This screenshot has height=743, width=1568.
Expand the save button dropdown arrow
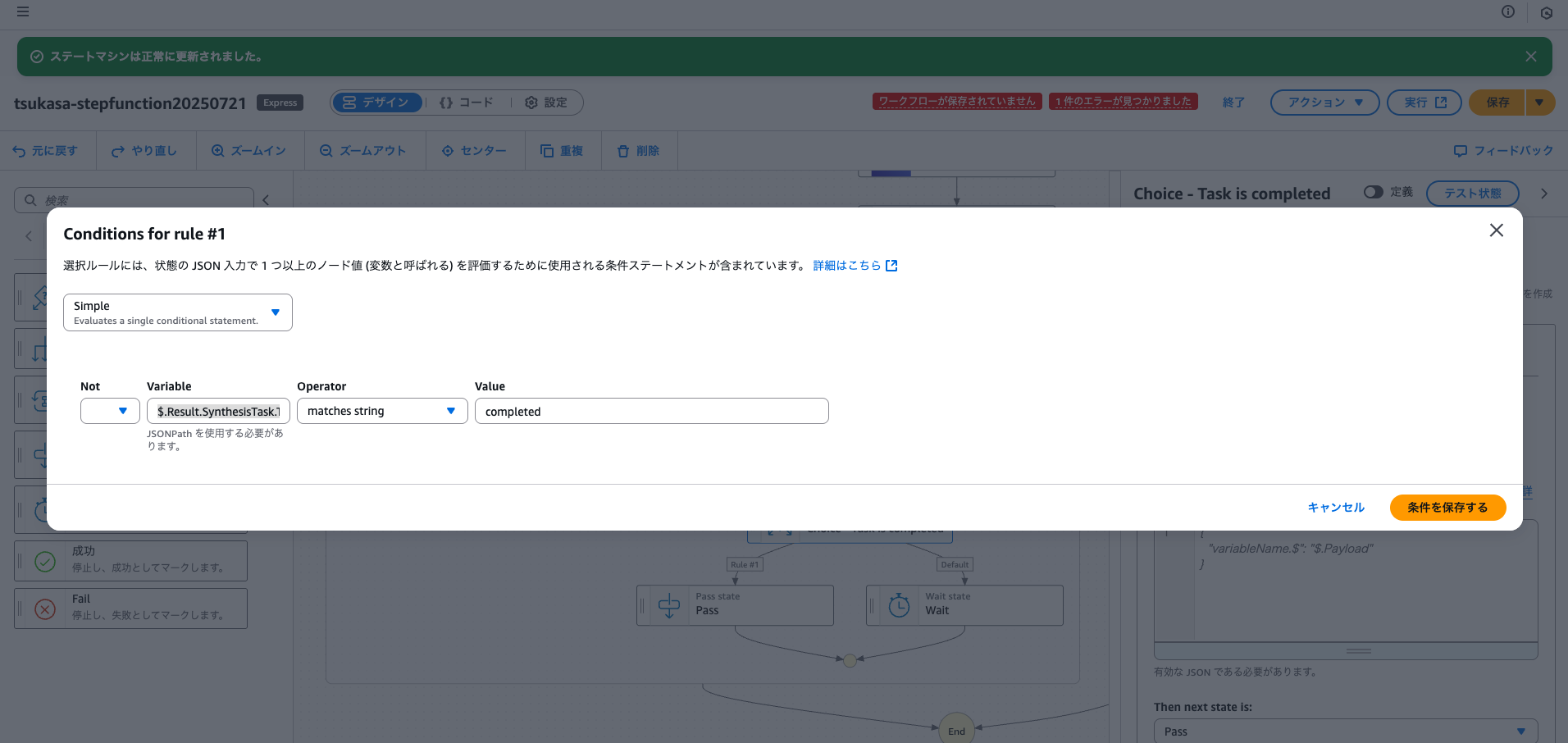point(1539,103)
